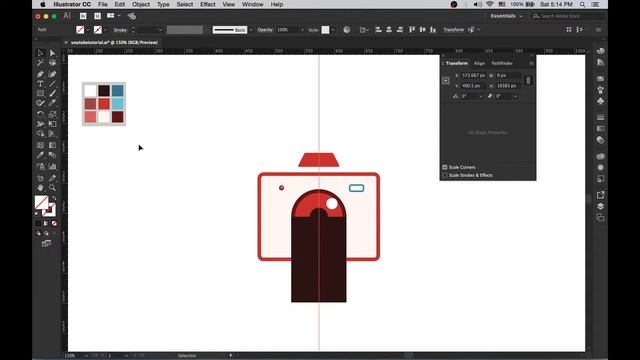640x360 pixels.
Task: Select the Blend tool
Action: pos(52,155)
